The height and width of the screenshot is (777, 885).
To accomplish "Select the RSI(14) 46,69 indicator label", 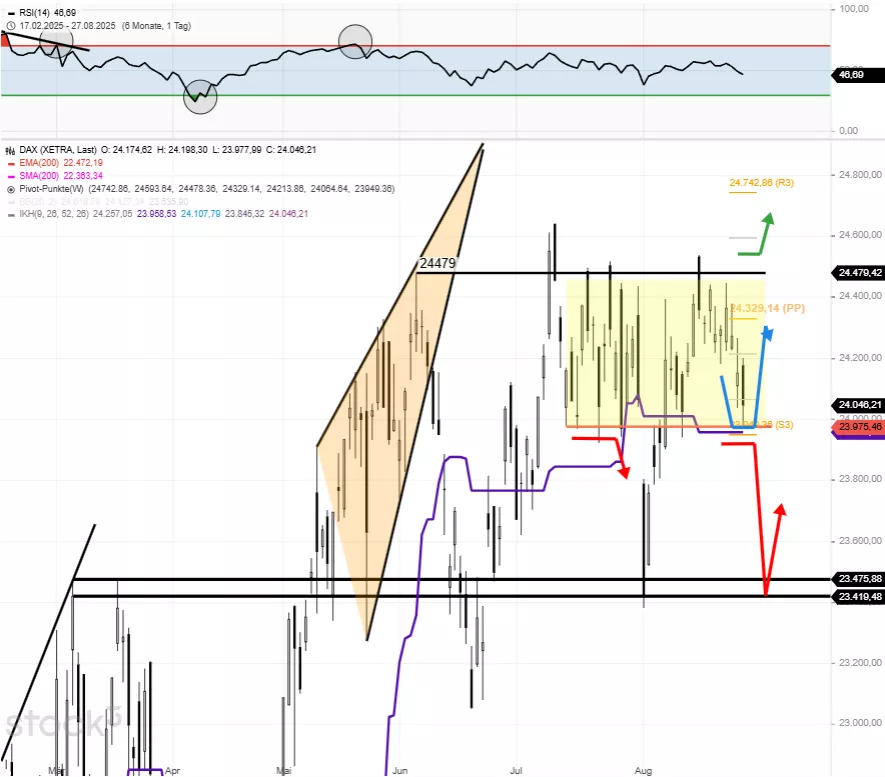I will (47, 12).
